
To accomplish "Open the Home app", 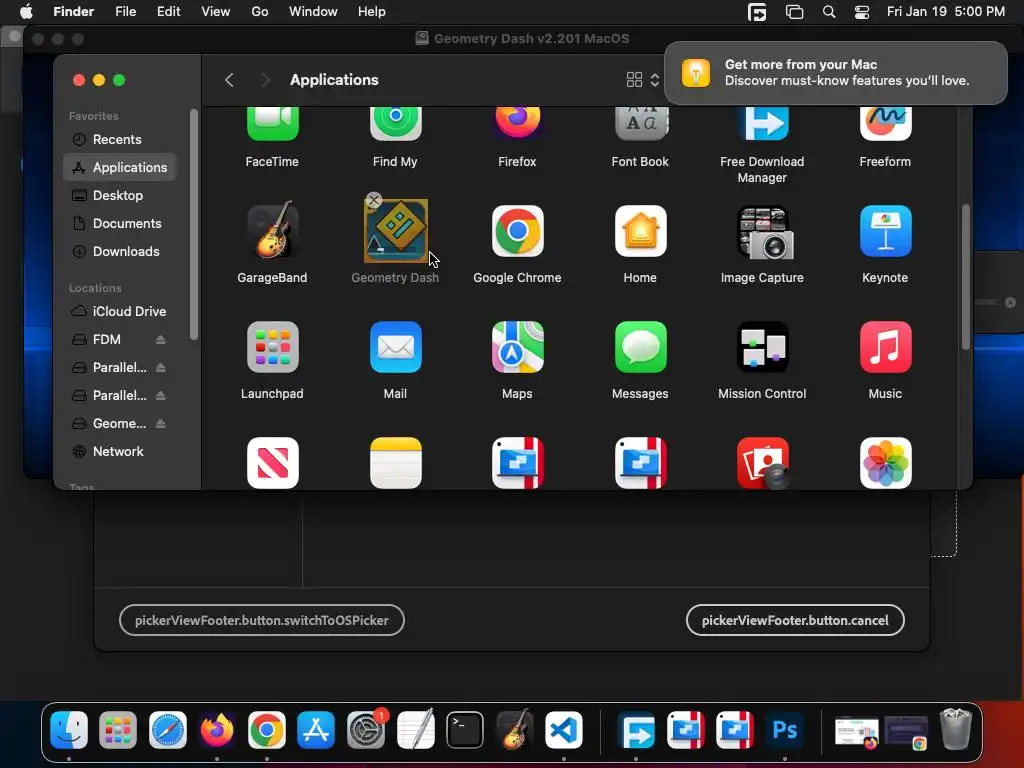I will click(641, 231).
